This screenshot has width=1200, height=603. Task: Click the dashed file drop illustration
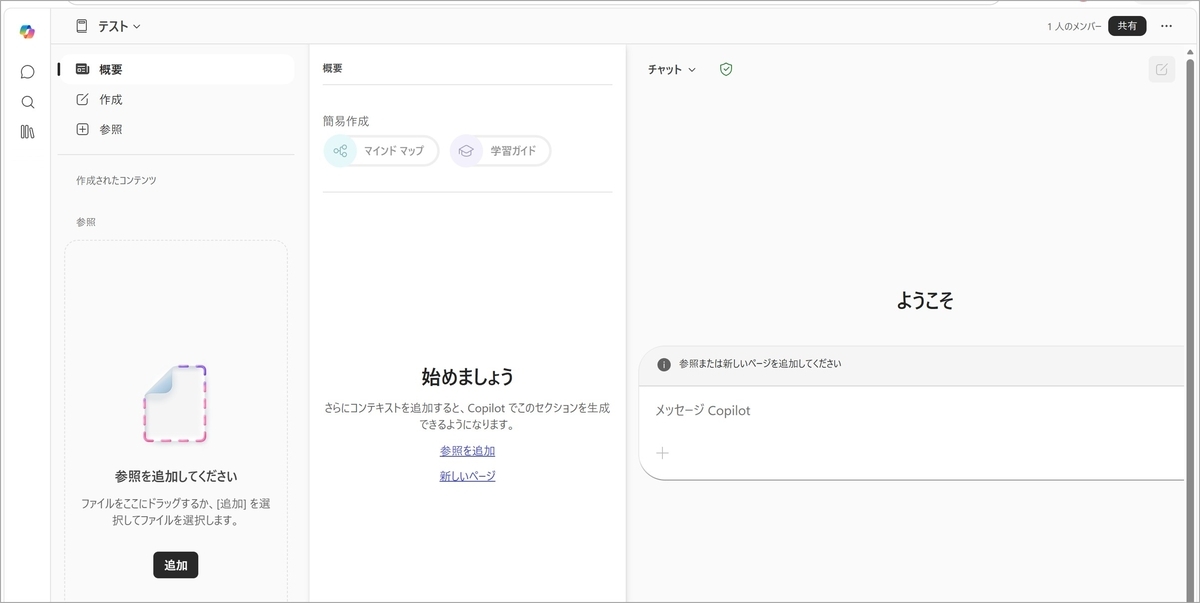(x=175, y=404)
